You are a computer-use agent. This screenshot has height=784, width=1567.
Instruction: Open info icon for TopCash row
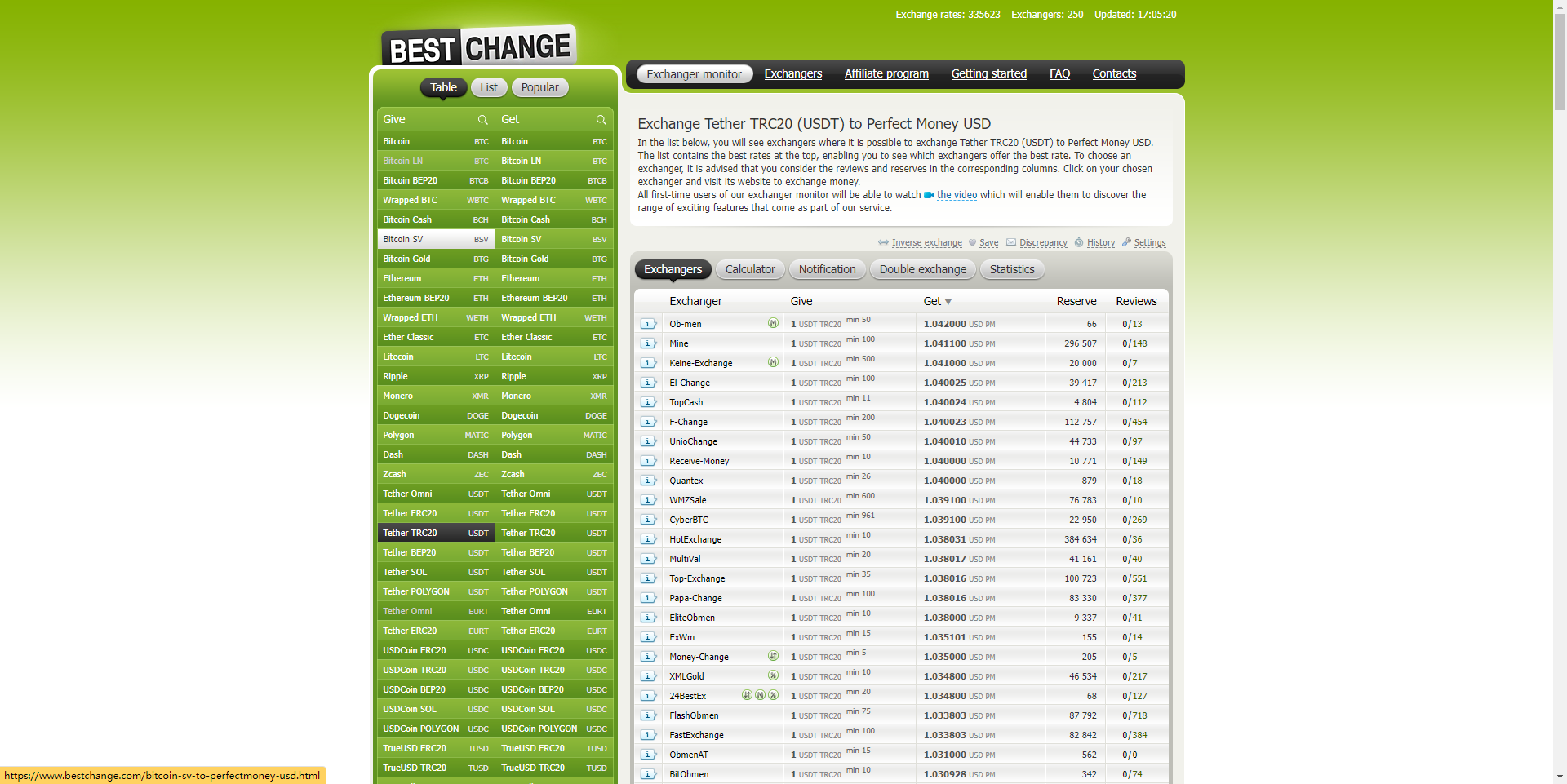pyautogui.click(x=648, y=402)
